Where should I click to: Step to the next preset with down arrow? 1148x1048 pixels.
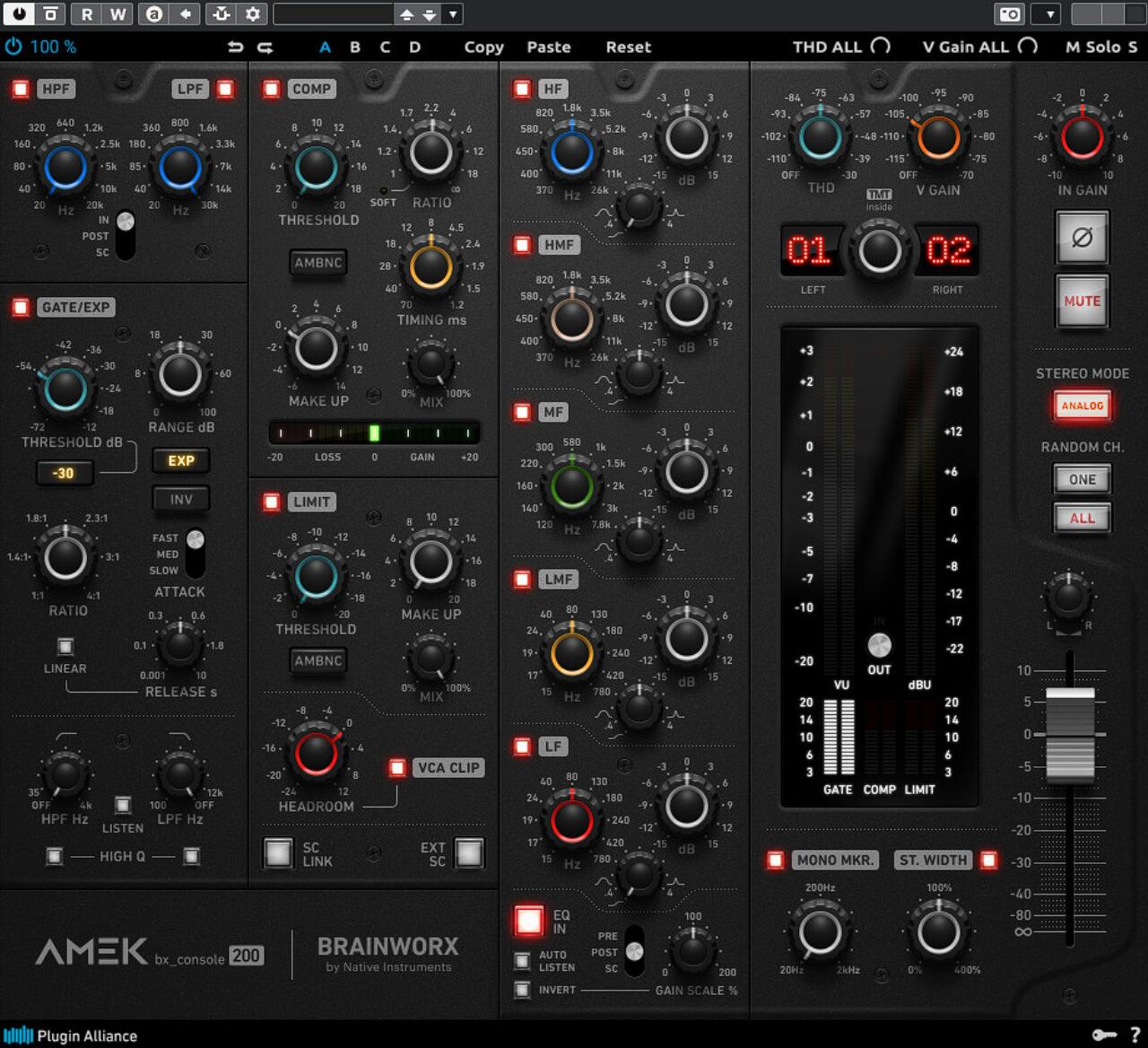tap(430, 13)
